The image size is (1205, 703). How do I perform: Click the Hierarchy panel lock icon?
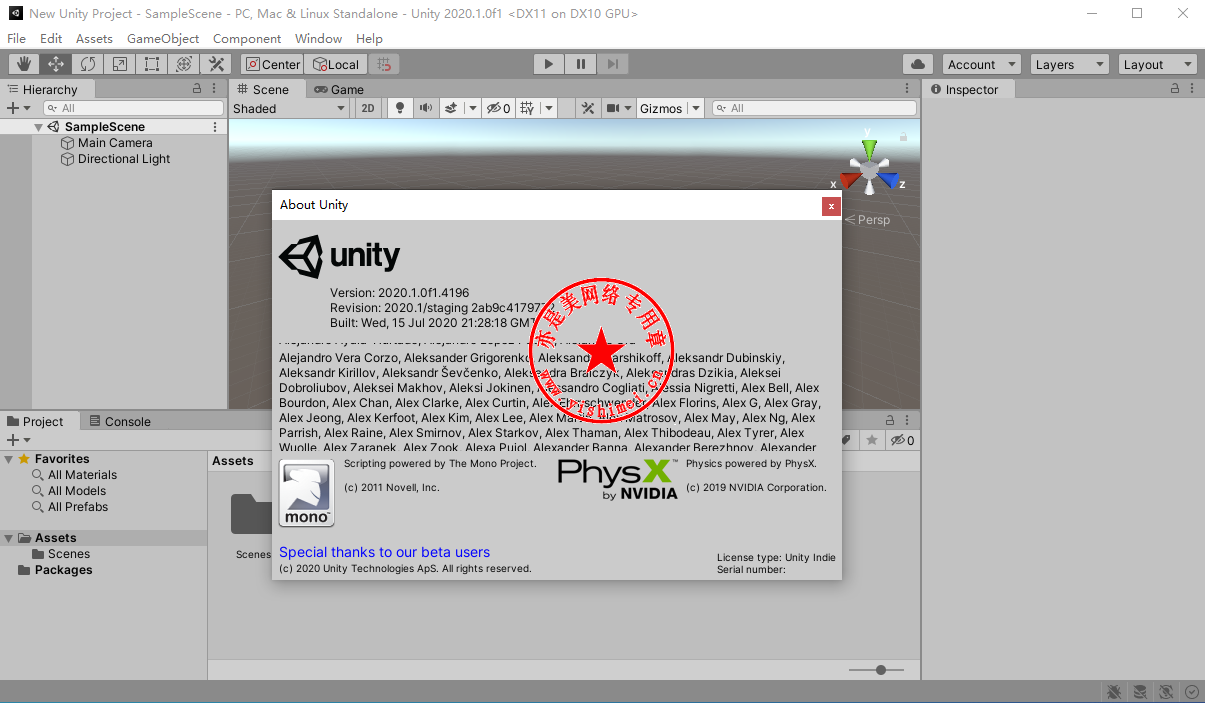coord(197,89)
